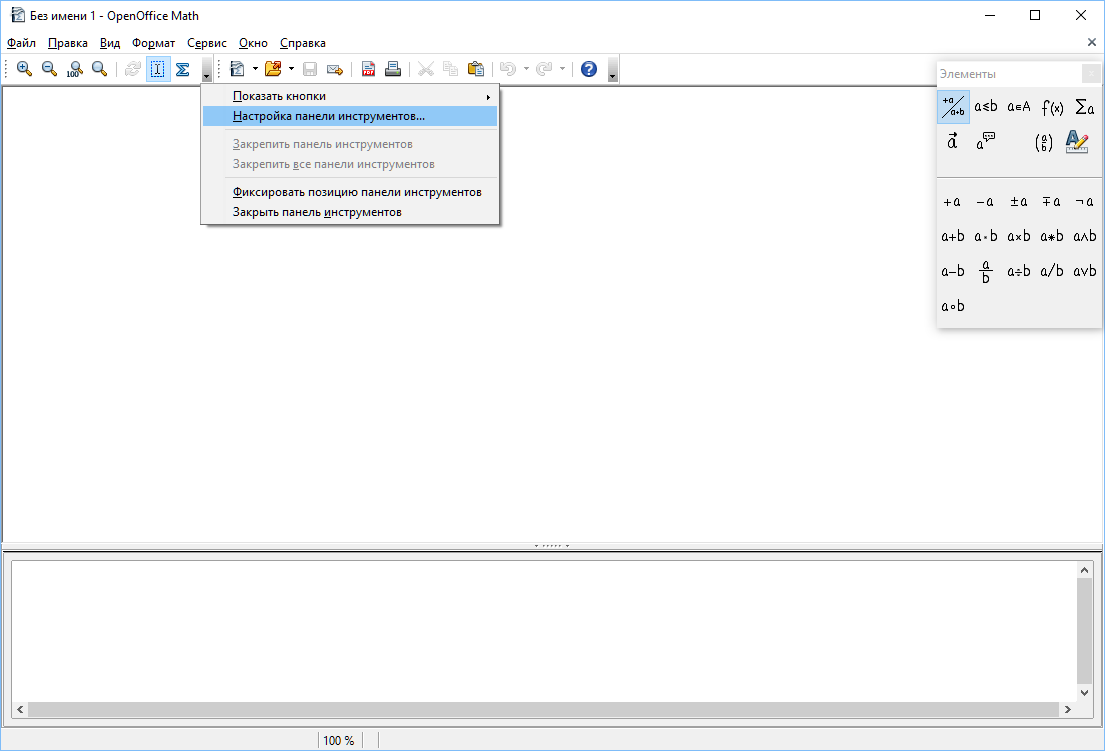
Task: Open the standard toolbar overflow arrow after Help
Action: (x=612, y=69)
